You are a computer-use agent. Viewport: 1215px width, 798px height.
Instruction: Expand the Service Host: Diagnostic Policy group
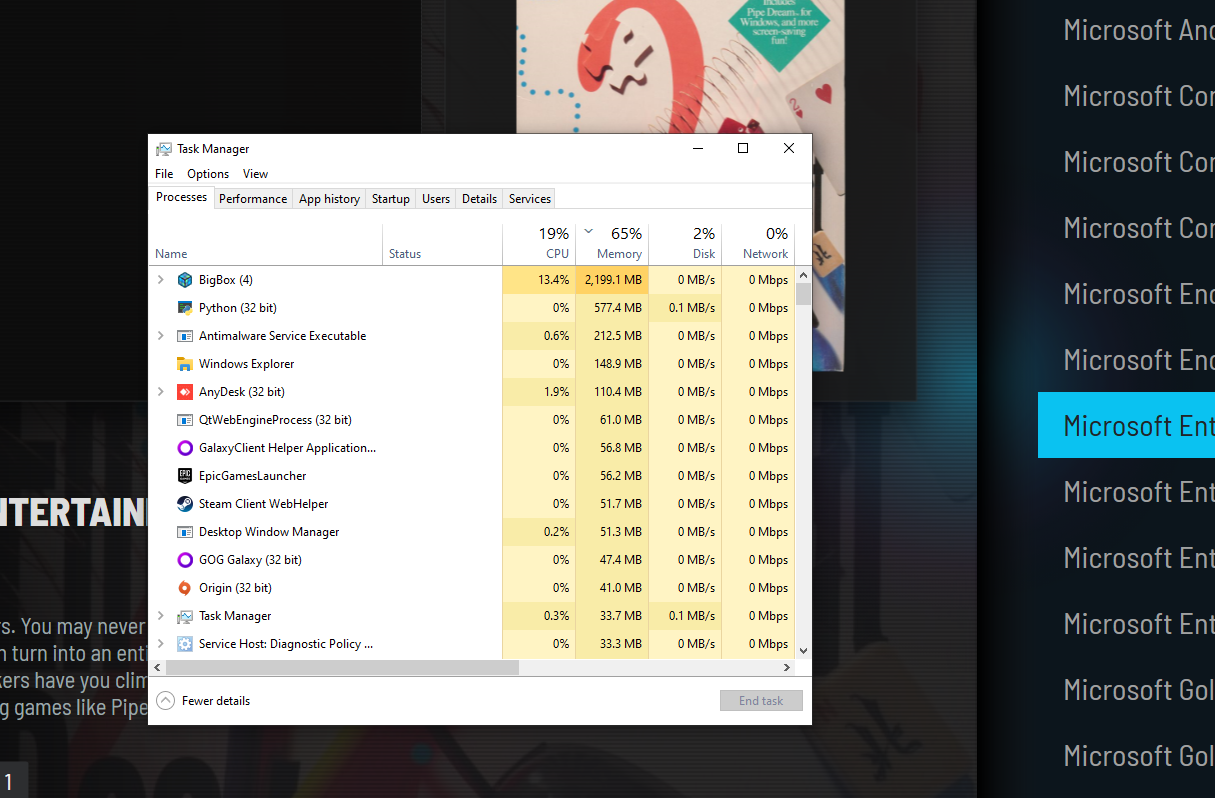(x=161, y=644)
